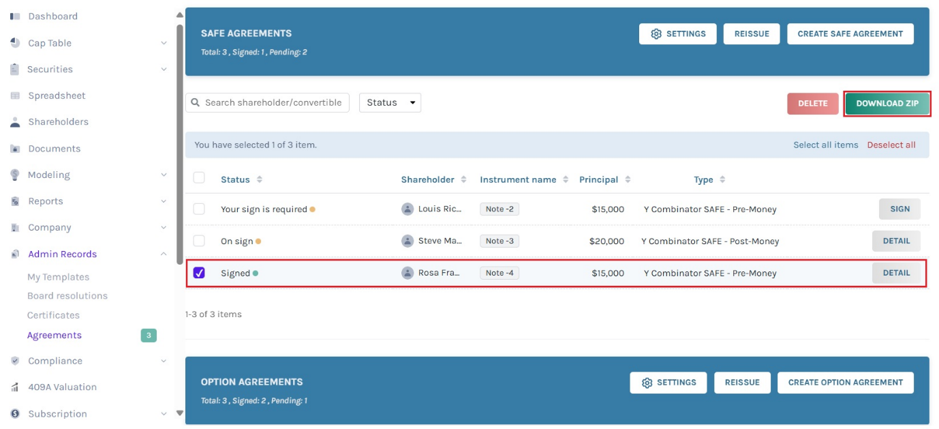Sort by Instrument name column arrows
Screen dimensions: 939x429
565,179
